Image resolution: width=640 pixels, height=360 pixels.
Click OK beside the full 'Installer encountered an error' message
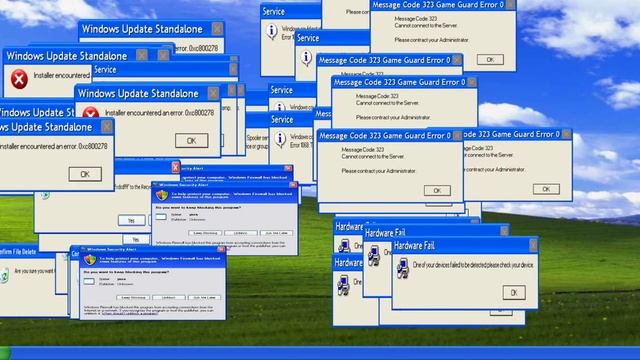tap(191, 140)
